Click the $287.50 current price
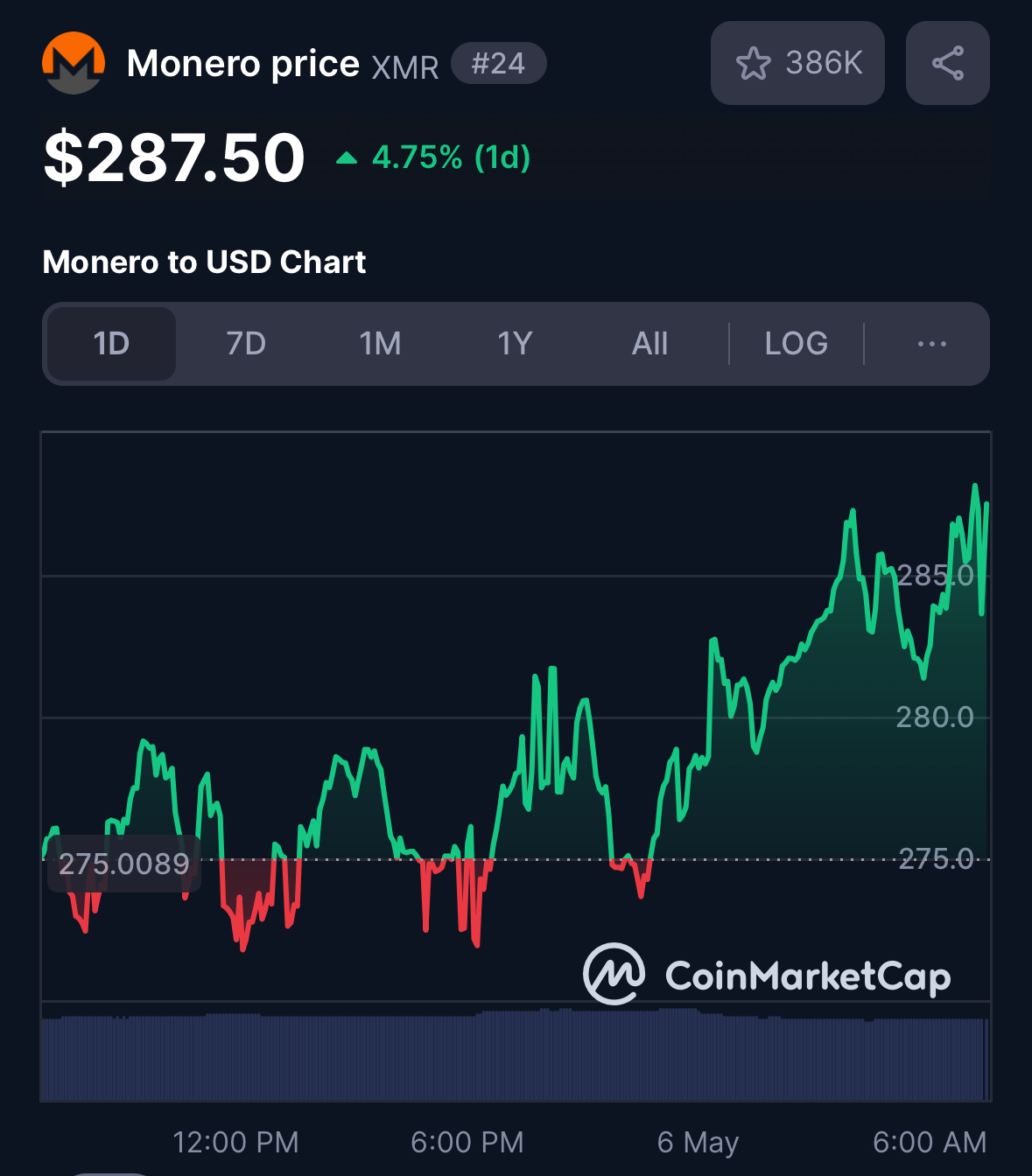 174,157
